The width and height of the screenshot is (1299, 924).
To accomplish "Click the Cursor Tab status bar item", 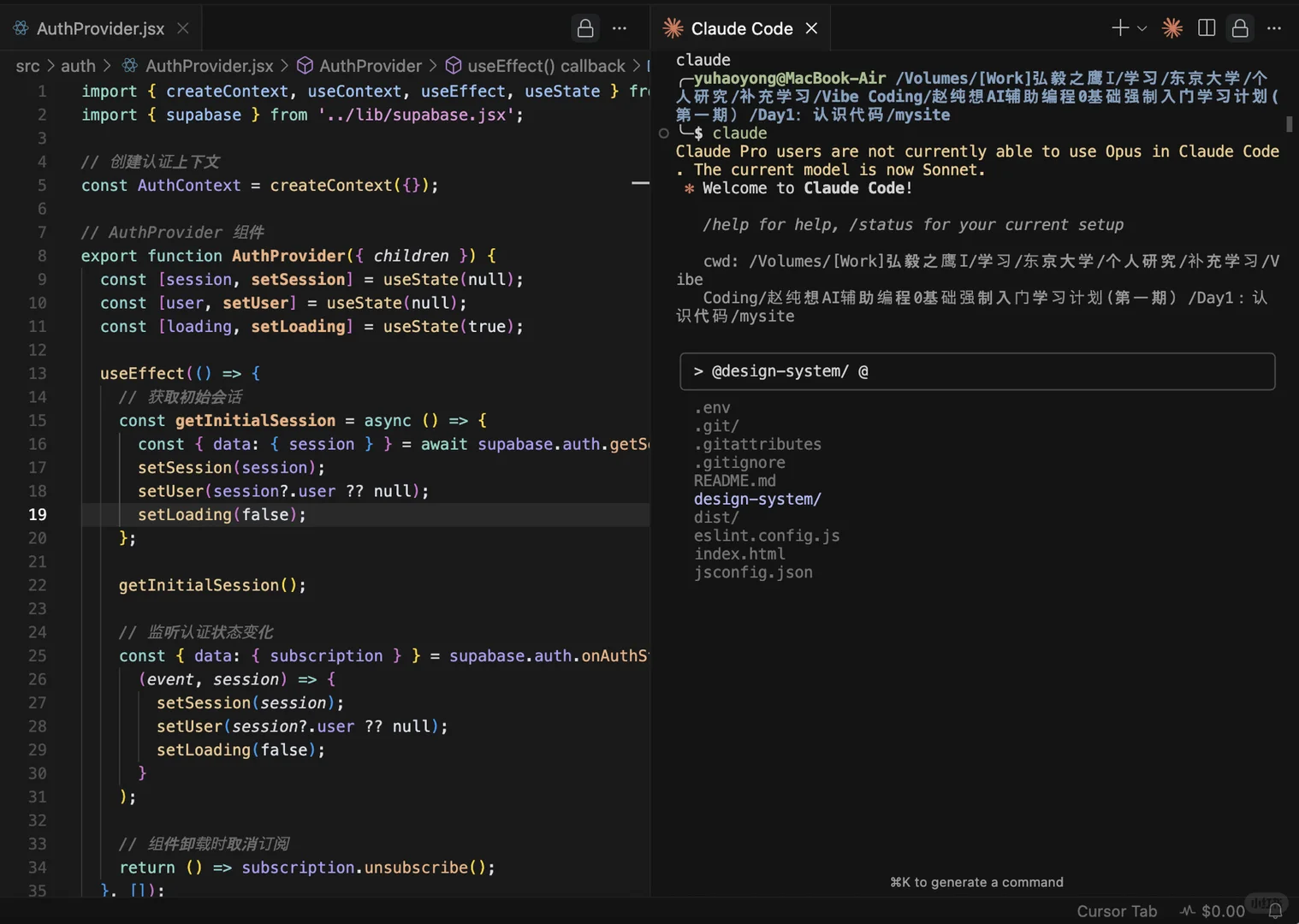I will pyautogui.click(x=1117, y=911).
